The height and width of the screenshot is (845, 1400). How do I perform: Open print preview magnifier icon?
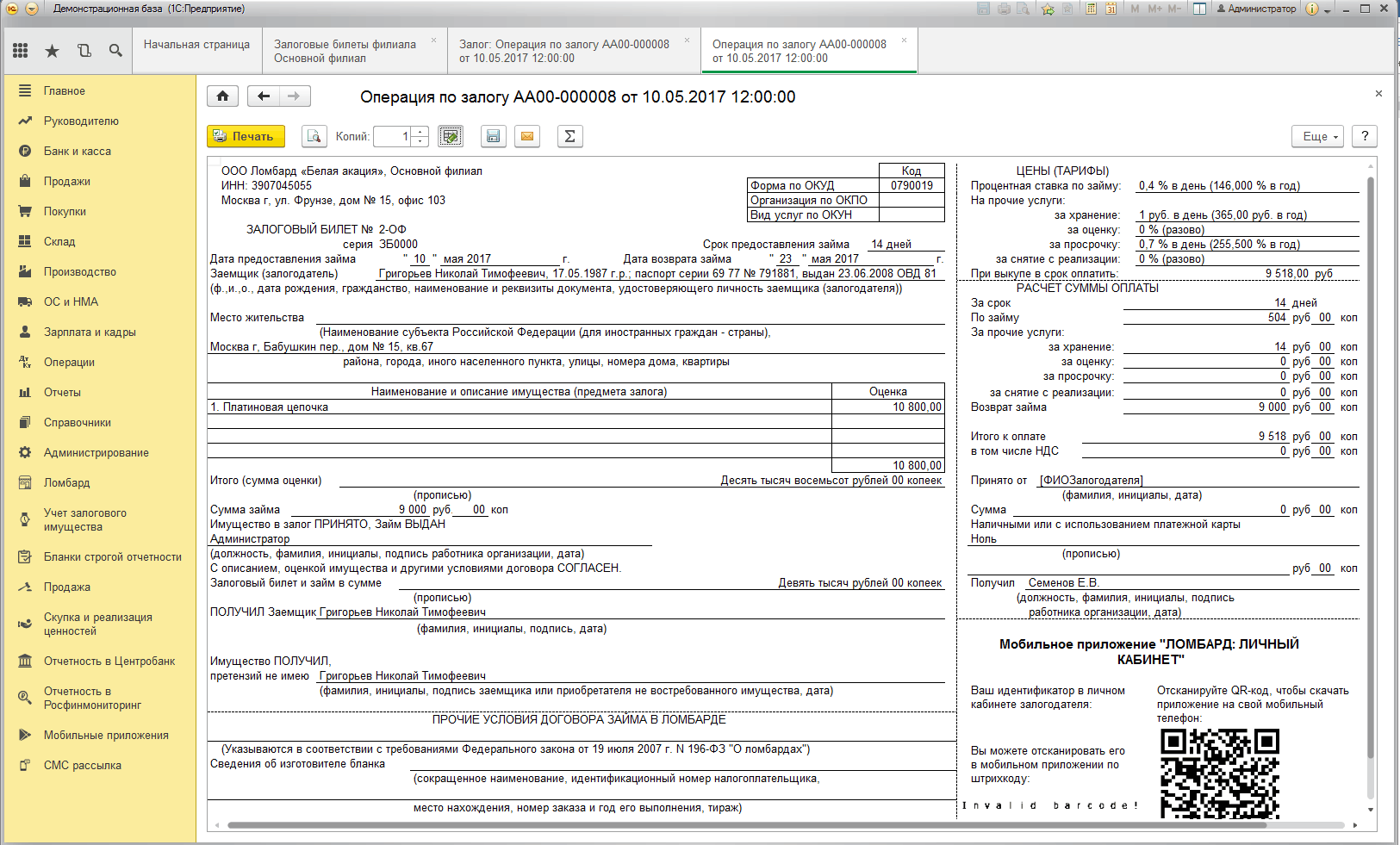pyautogui.click(x=314, y=136)
